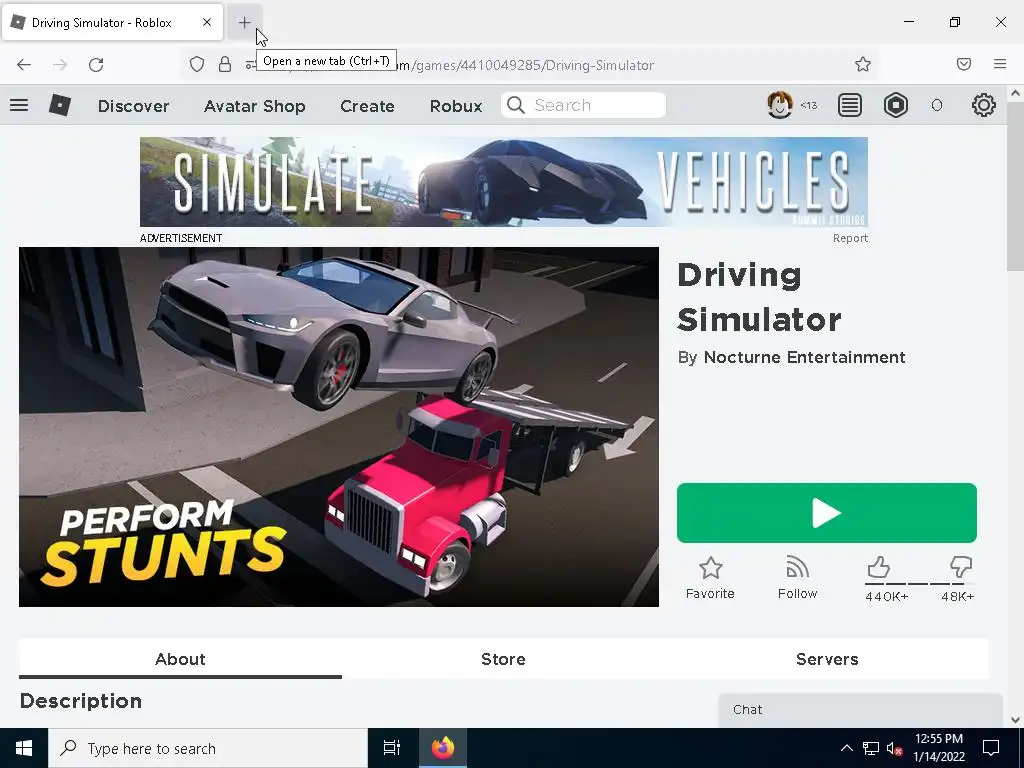The width and height of the screenshot is (1024, 768).
Task: Open Firefox application menu
Action: click(x=1000, y=64)
